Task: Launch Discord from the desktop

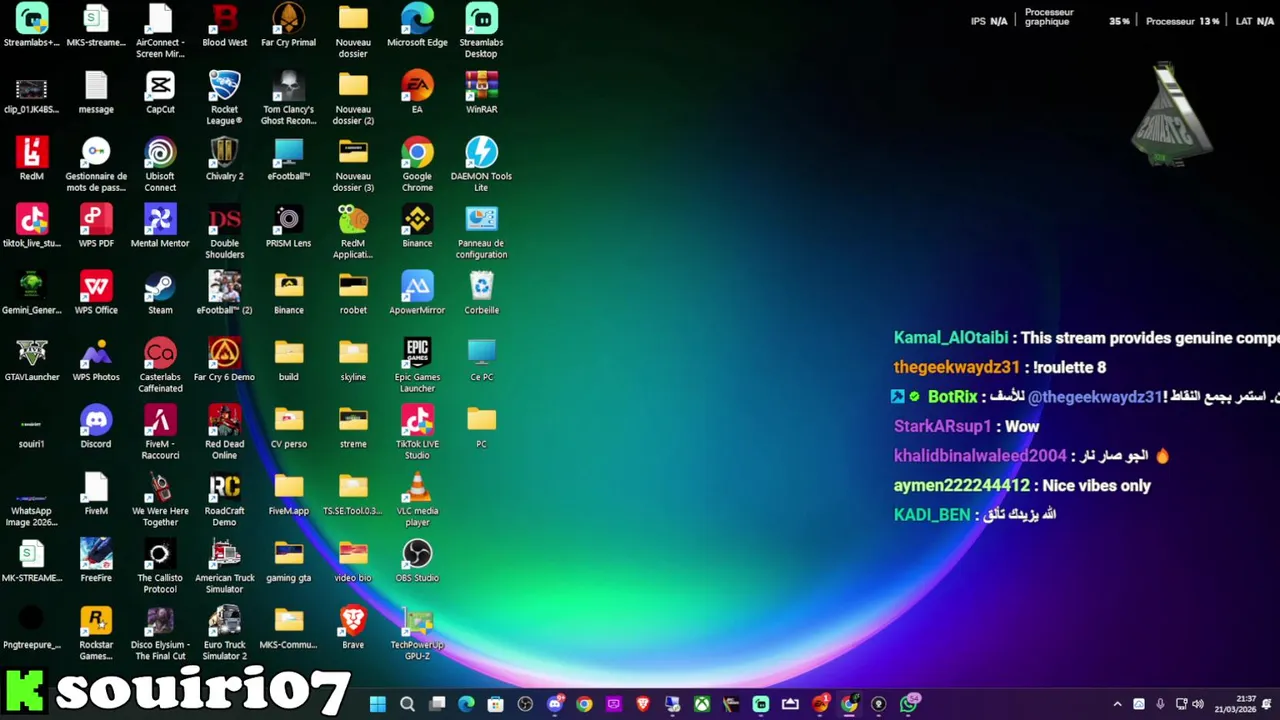Action: click(x=96, y=427)
